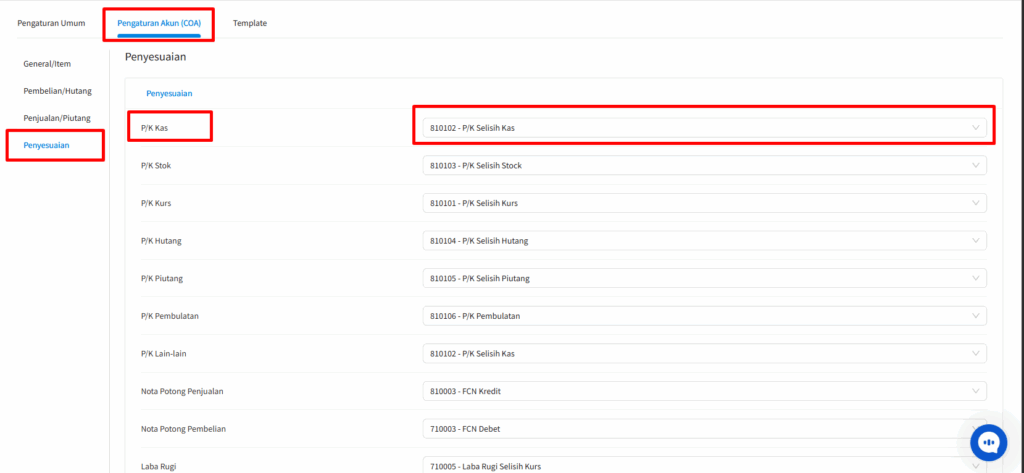Click chevron arrow in P/K Piutang field
1024x473 pixels.
tap(976, 278)
